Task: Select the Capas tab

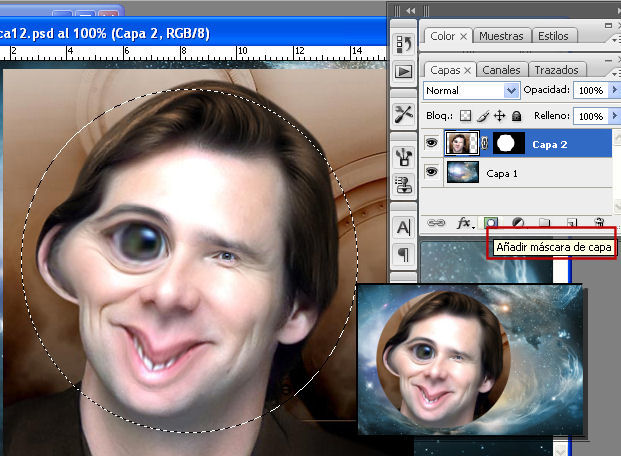Action: coord(445,70)
